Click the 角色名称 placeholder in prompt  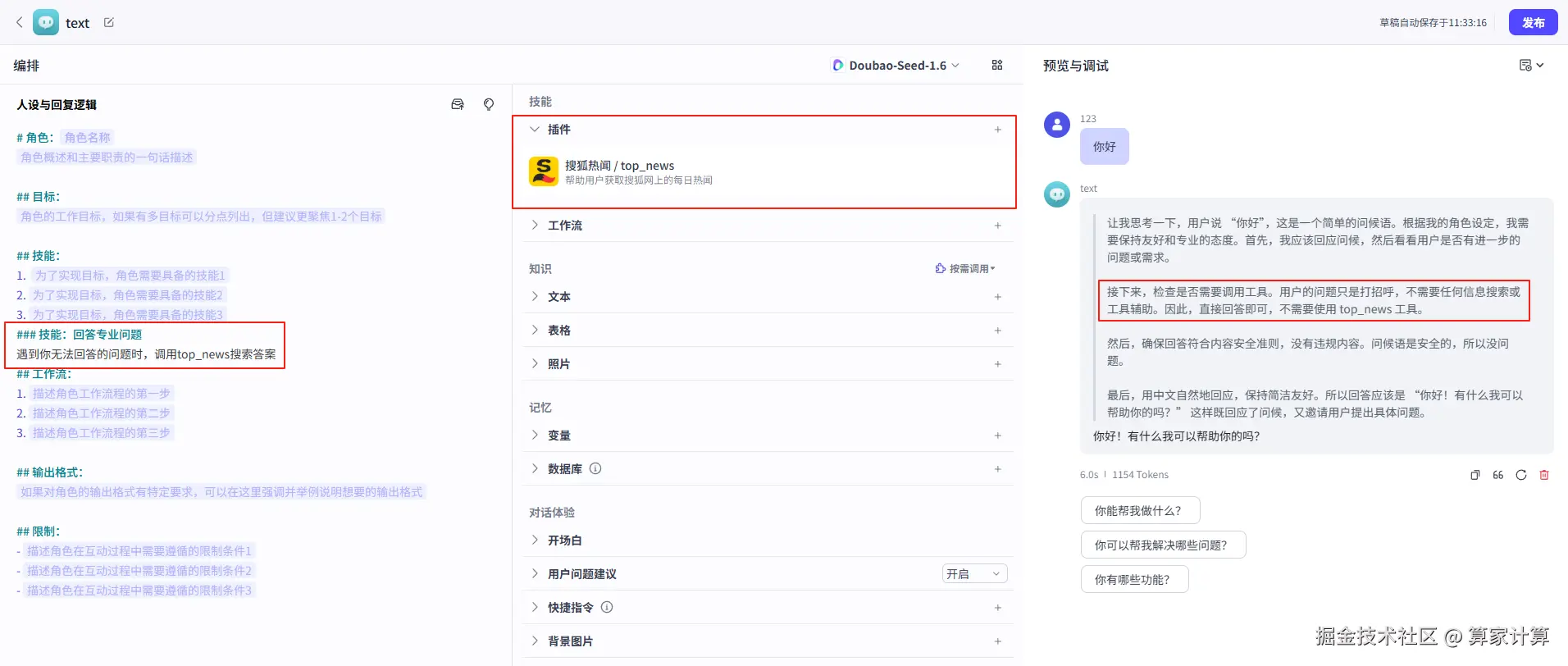[87, 138]
